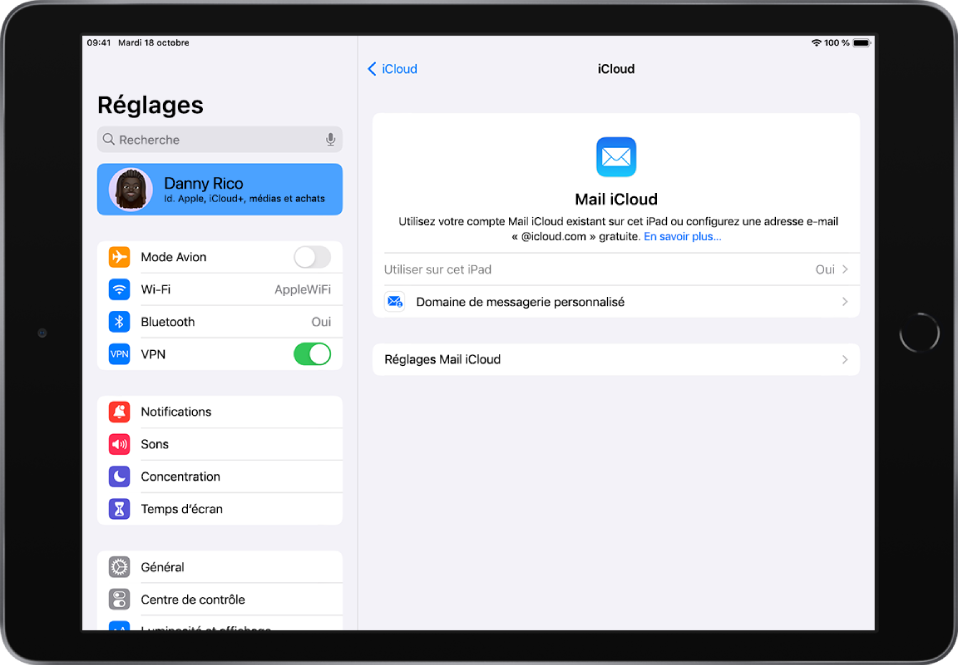Screen dimensions: 958x665
Task: Toggle the Mode Avion switch
Action: [x=312, y=257]
